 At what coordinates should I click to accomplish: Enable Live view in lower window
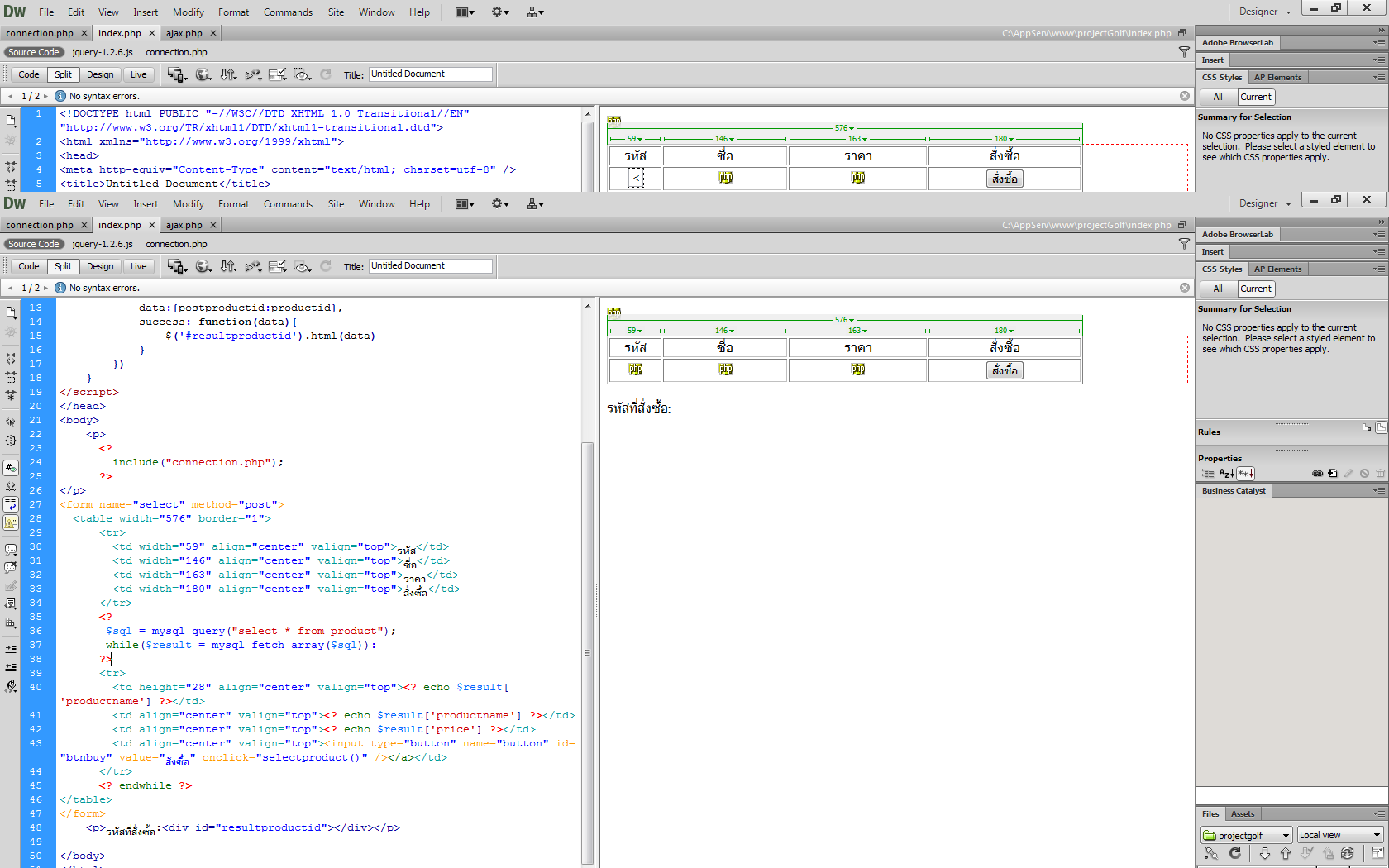point(139,266)
